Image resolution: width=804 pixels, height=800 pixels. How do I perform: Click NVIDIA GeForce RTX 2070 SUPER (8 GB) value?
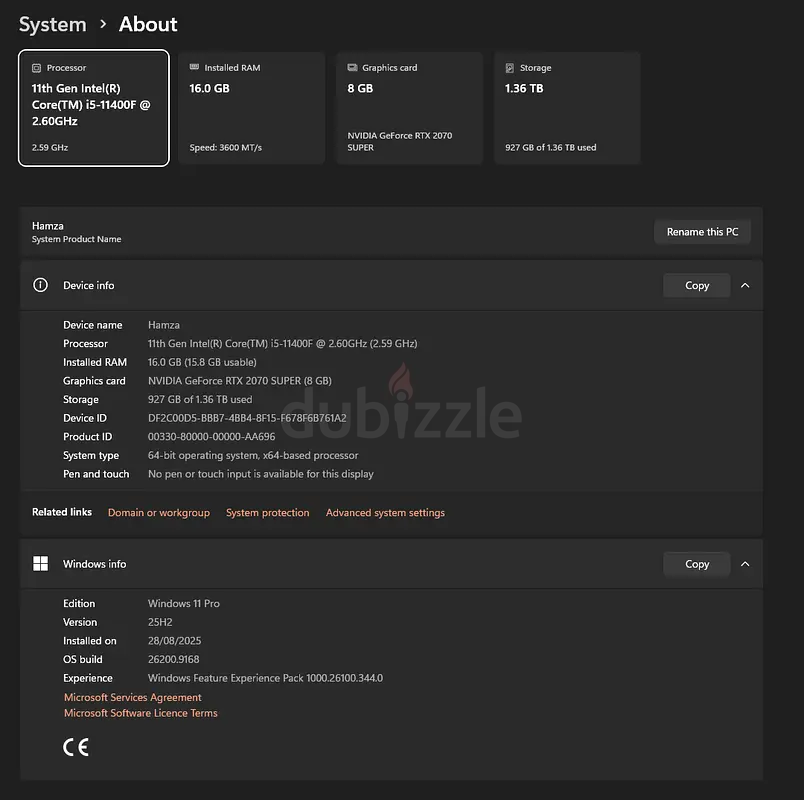coord(239,381)
